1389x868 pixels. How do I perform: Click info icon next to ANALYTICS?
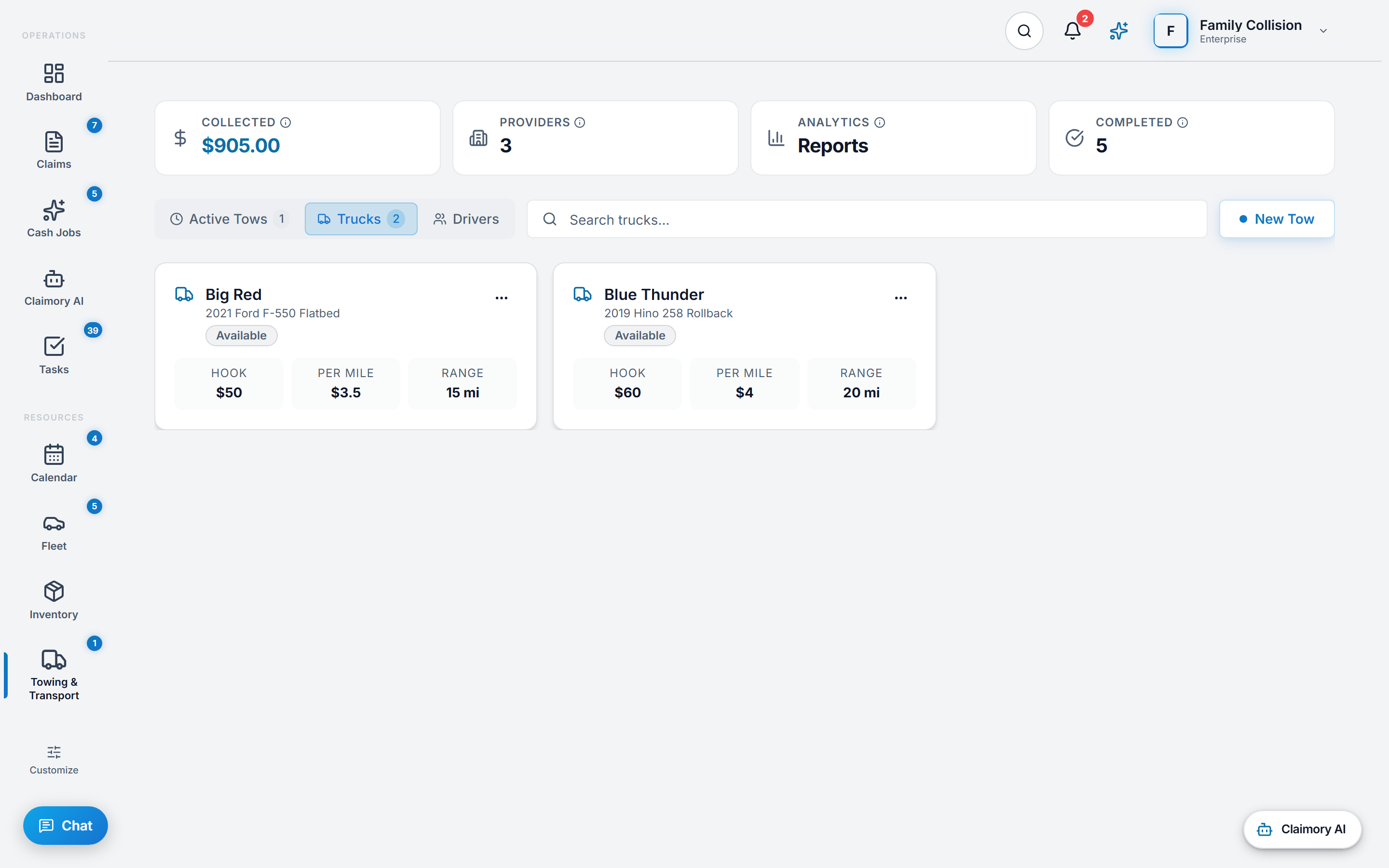coord(879,122)
